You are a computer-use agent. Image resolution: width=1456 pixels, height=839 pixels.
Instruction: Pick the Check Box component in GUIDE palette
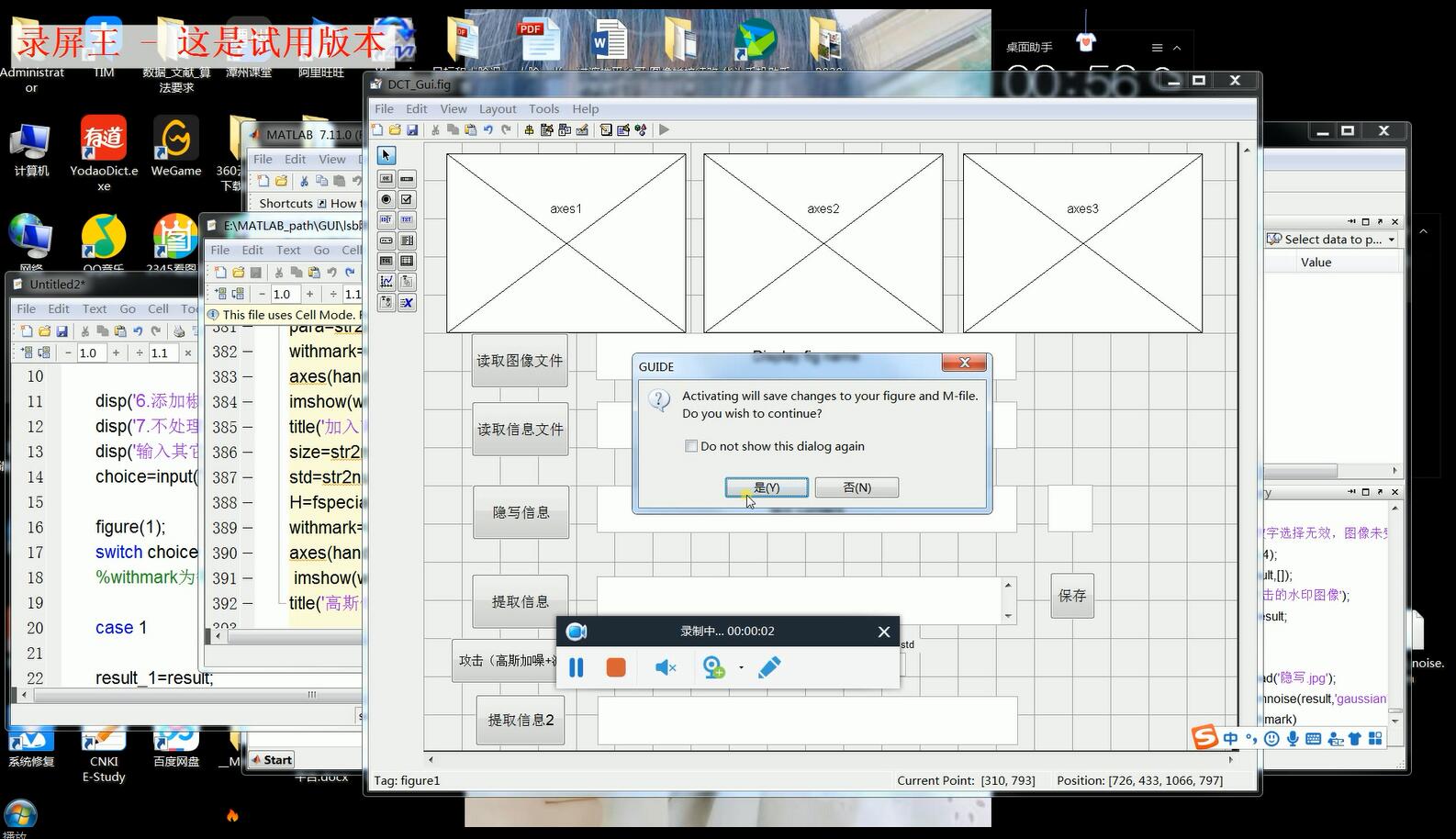tap(407, 199)
